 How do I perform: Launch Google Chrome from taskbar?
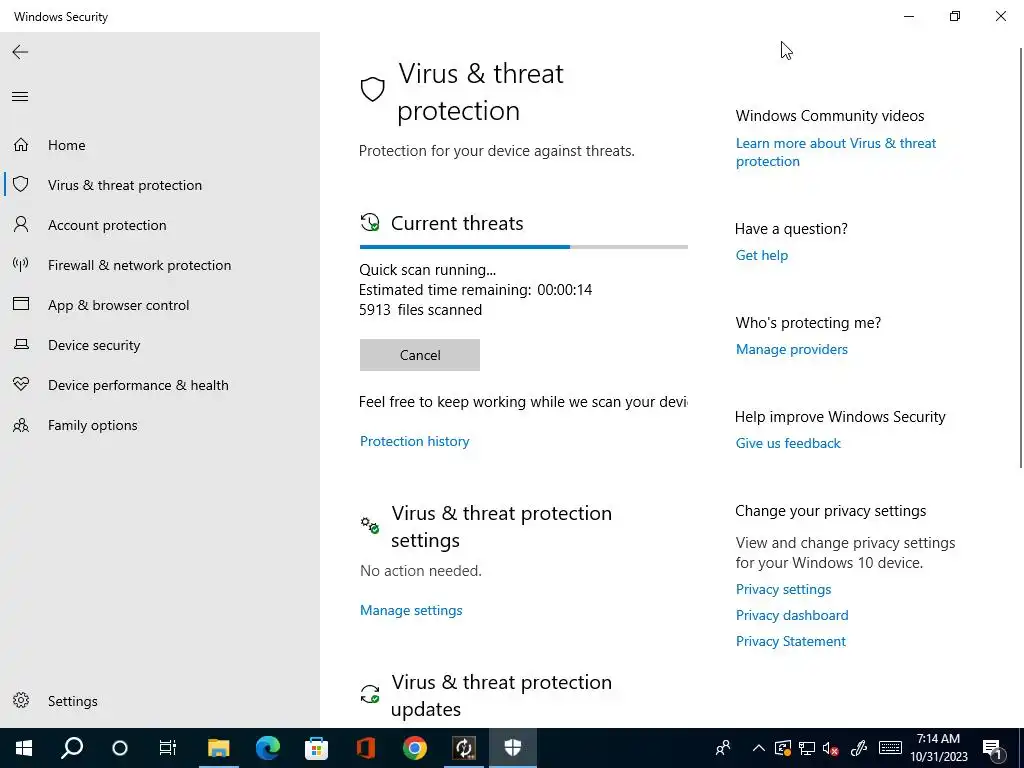415,748
